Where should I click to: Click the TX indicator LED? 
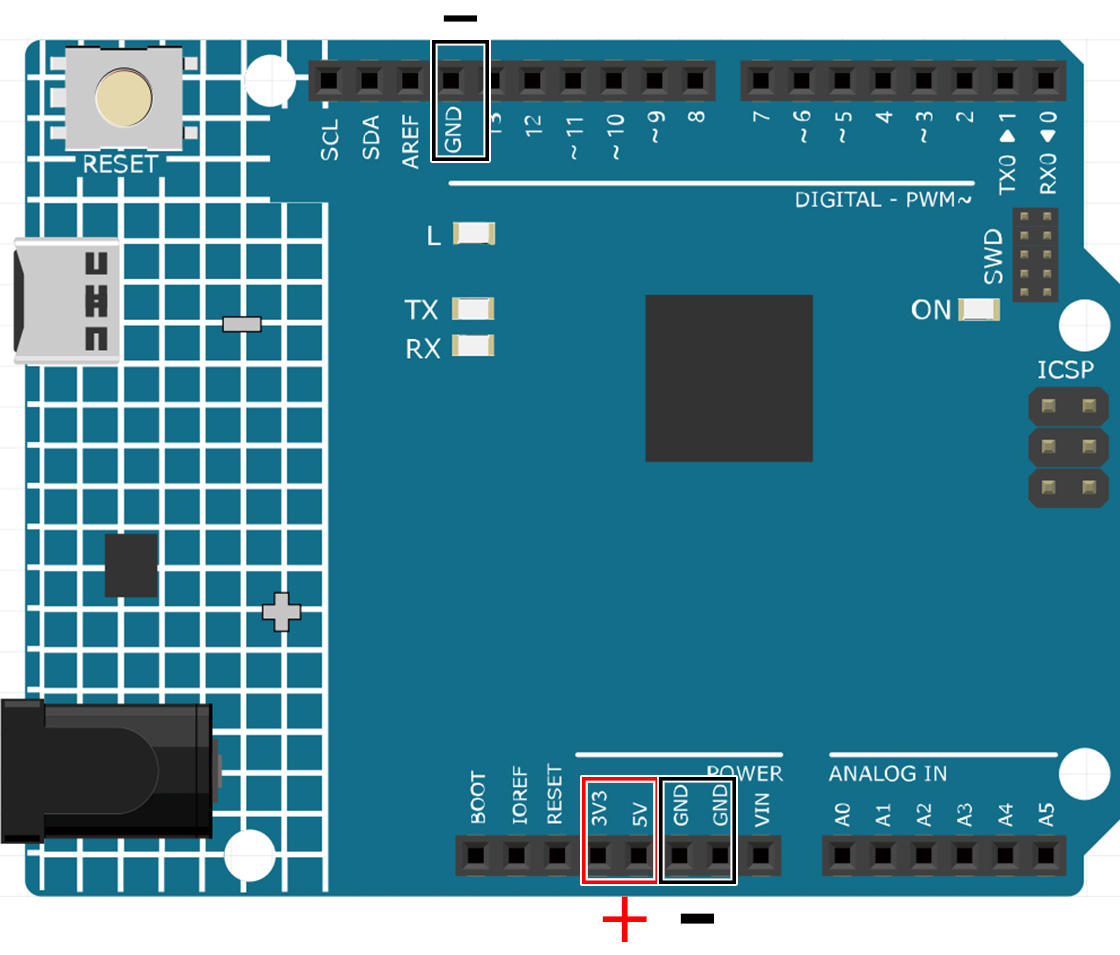click(473, 309)
